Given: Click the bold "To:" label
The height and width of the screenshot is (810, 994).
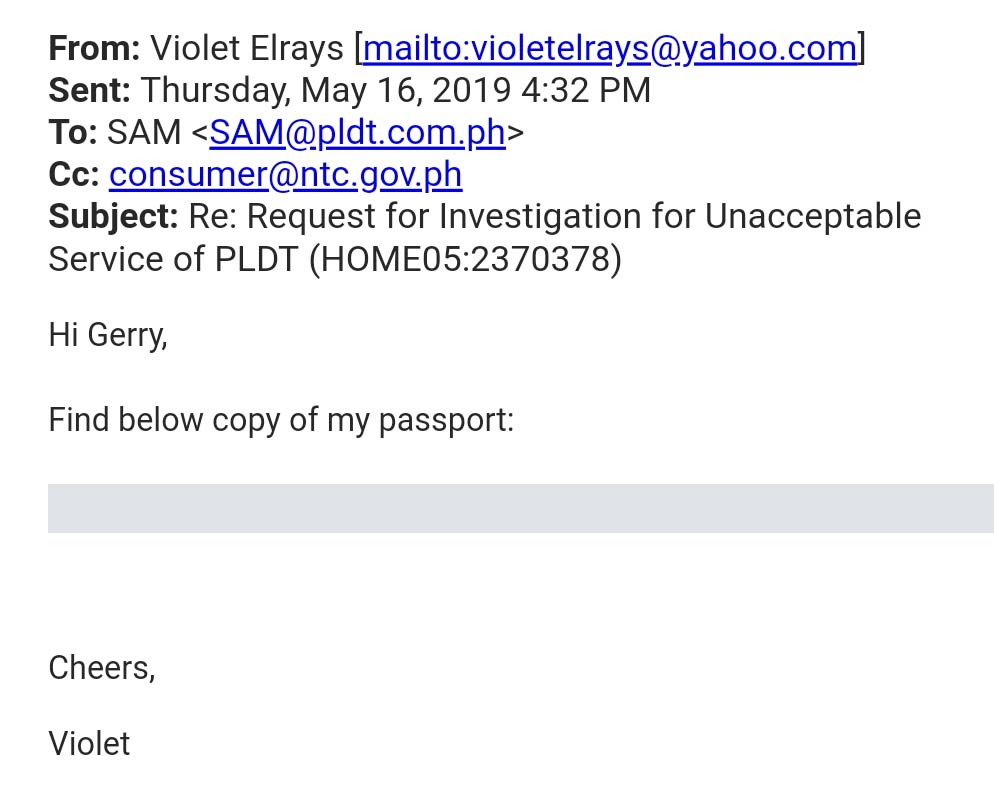Looking at the screenshot, I should pyautogui.click(x=72, y=132).
